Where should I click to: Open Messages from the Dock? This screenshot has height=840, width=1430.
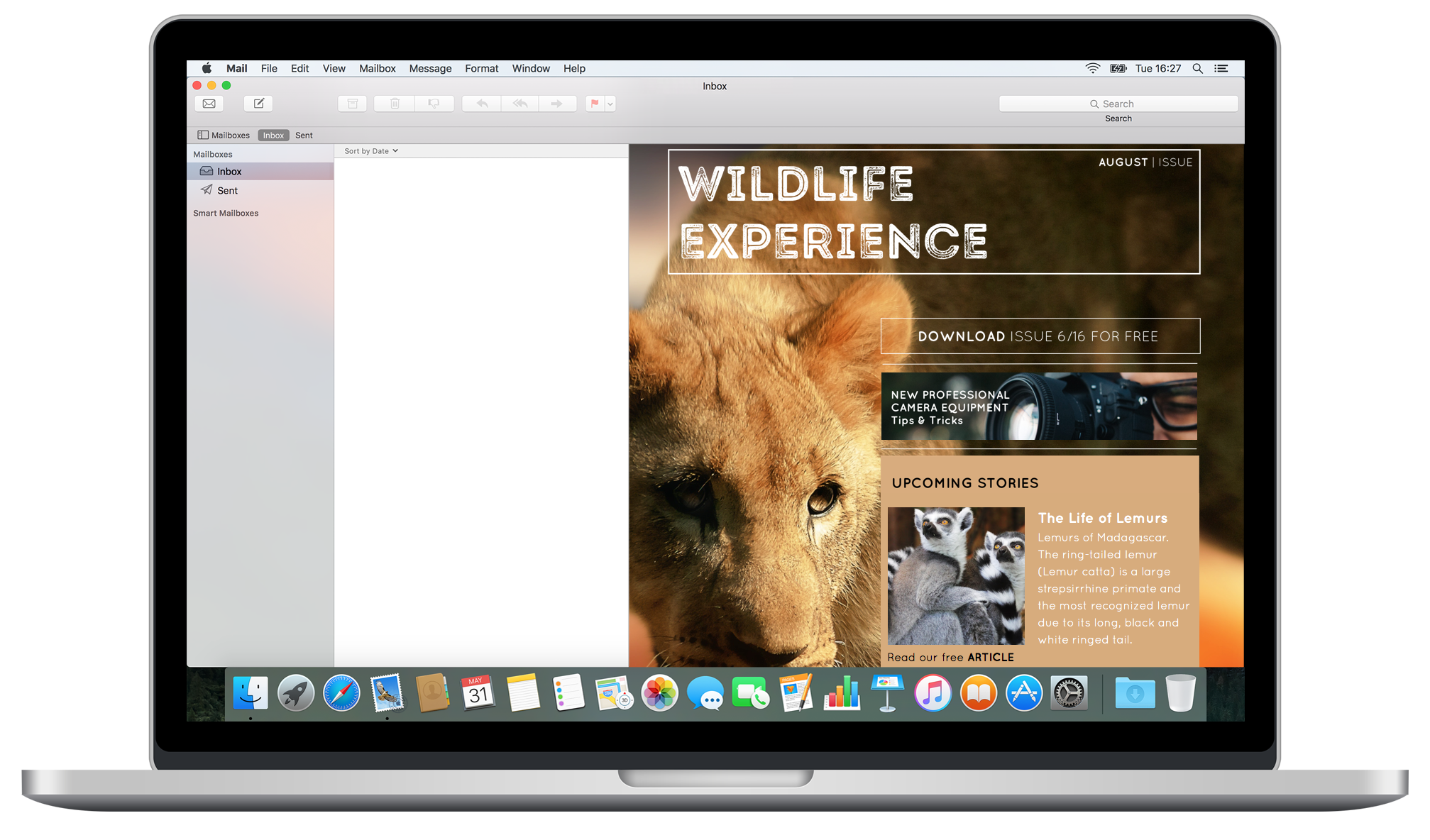pos(705,692)
